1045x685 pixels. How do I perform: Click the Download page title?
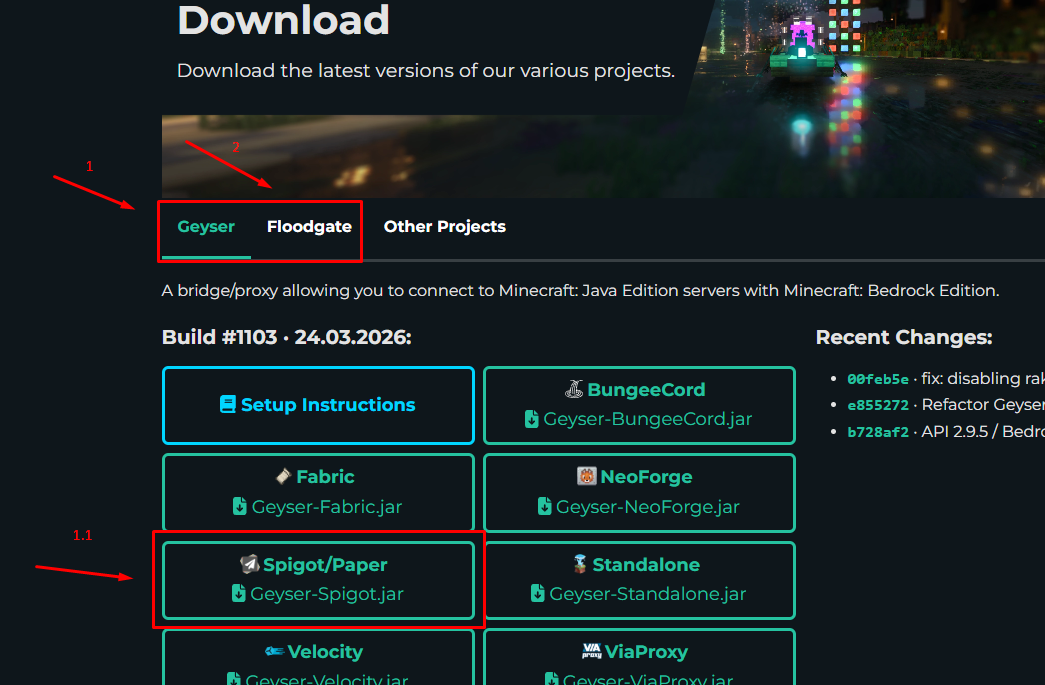283,20
